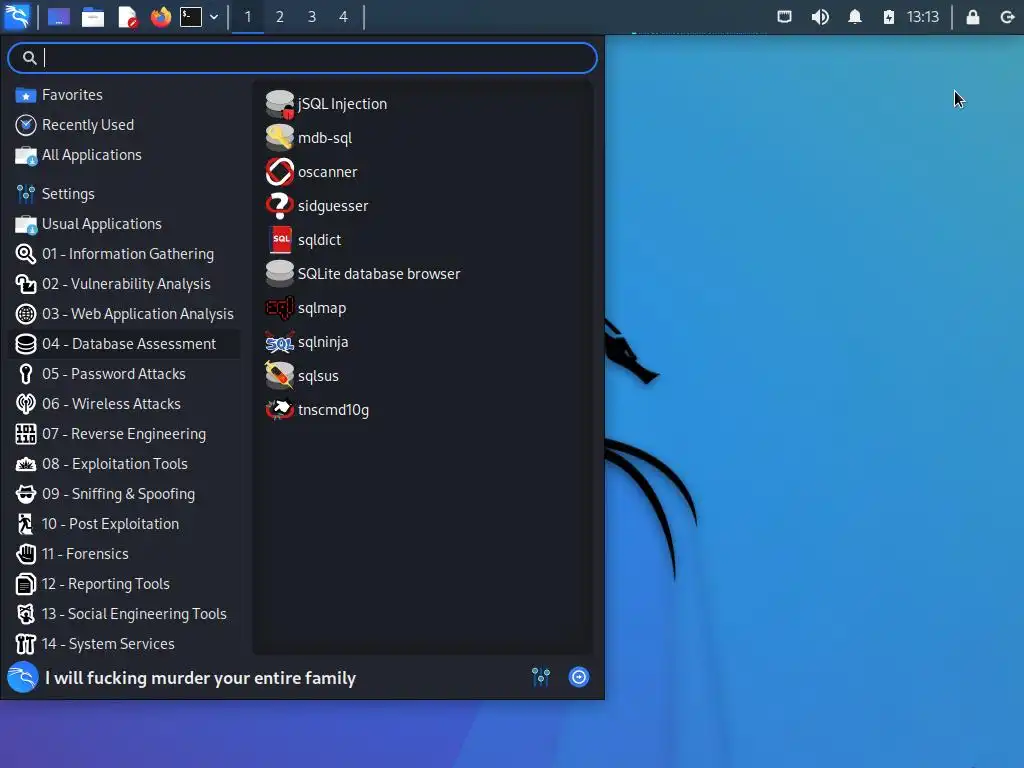Image resolution: width=1024 pixels, height=768 pixels.
Task: Switch to workspace 3
Action: (312, 17)
